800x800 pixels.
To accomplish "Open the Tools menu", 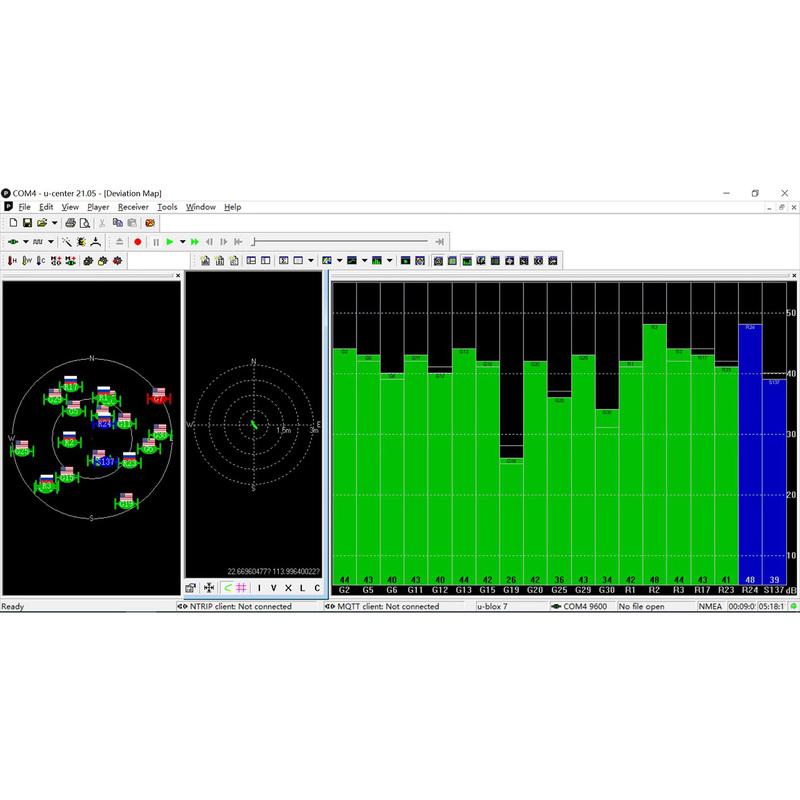I will pos(167,207).
